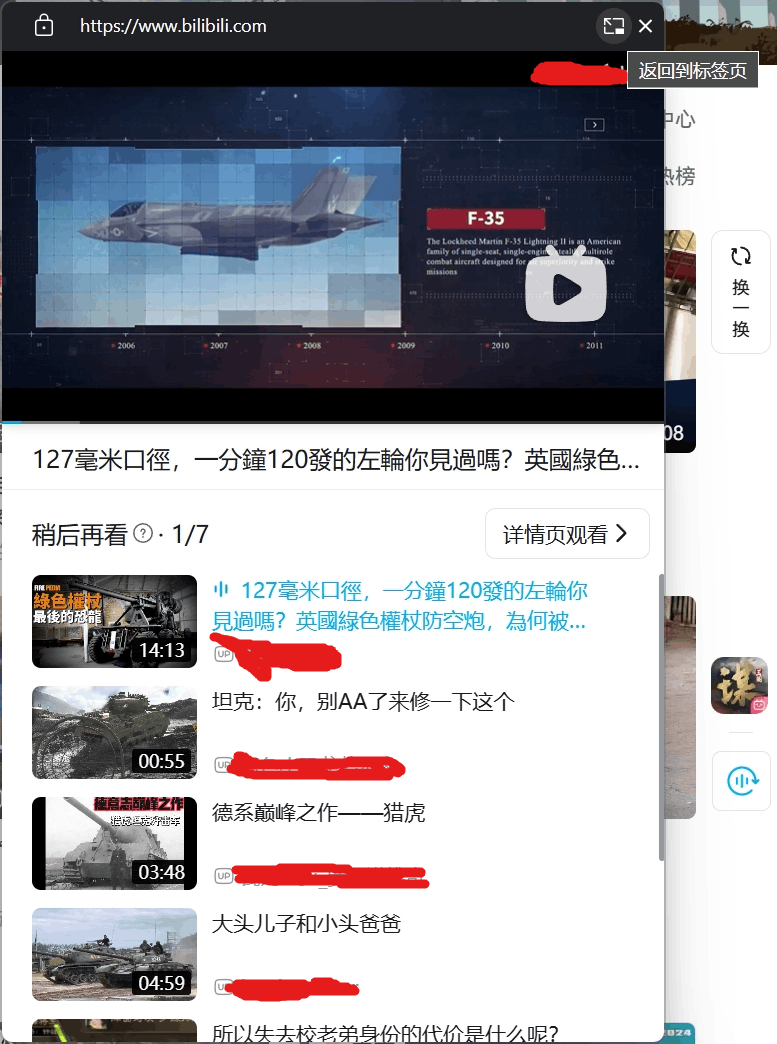Click UP badge under the 127毫米口徑 video

[224, 654]
